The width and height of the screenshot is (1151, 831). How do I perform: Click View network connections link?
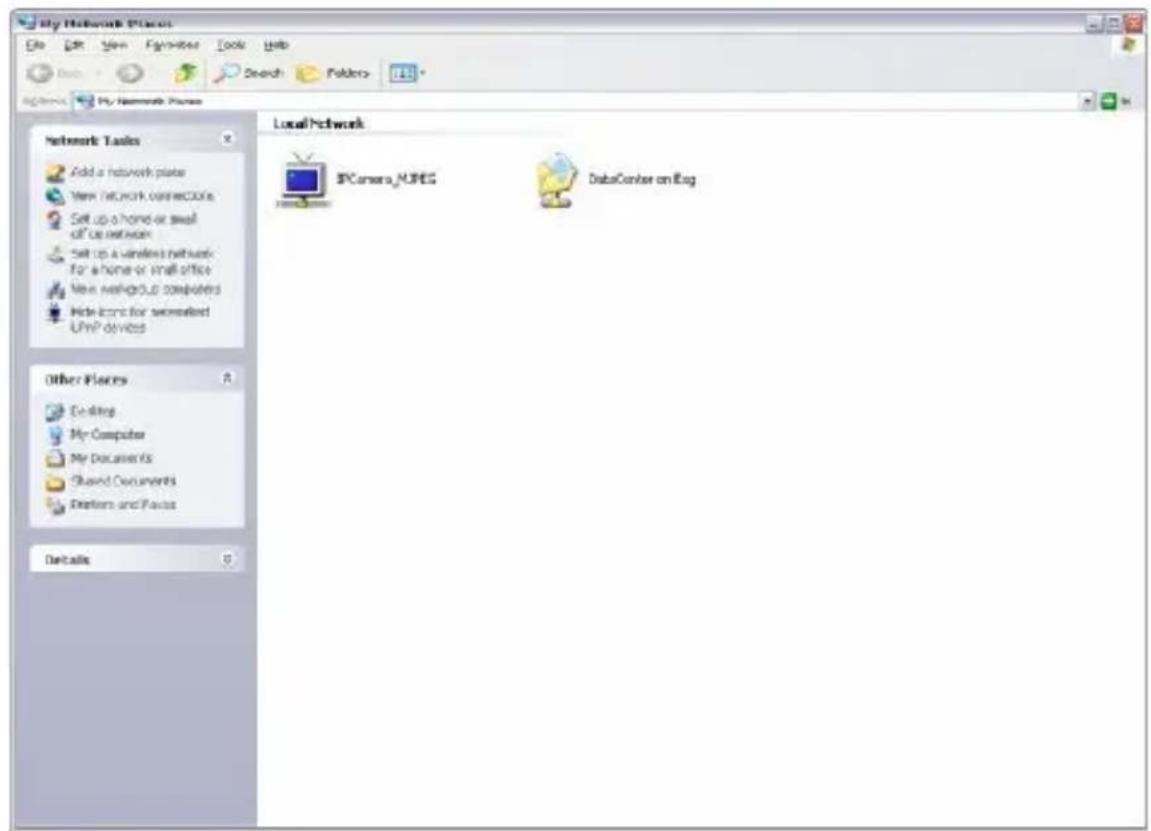[x=142, y=196]
